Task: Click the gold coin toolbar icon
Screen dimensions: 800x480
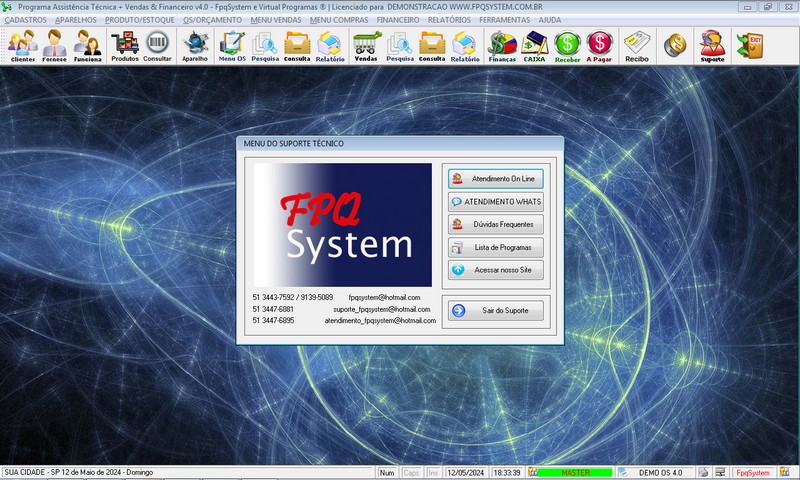Action: click(x=675, y=45)
